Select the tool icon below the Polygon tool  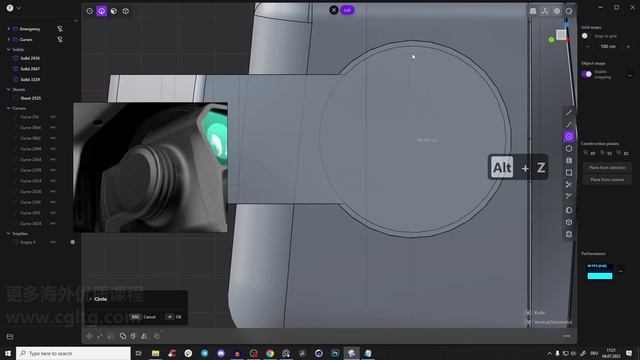coord(569,160)
